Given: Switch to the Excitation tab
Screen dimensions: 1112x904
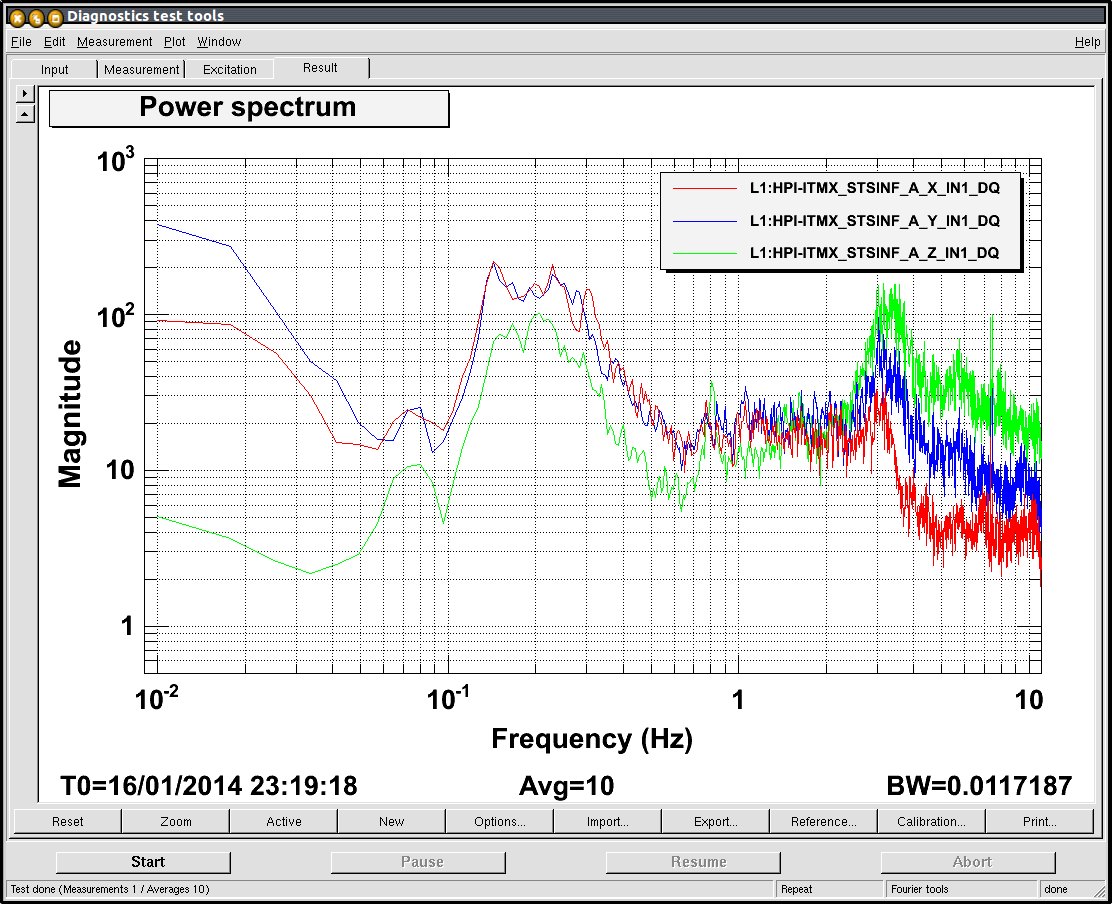Looking at the screenshot, I should 230,69.
